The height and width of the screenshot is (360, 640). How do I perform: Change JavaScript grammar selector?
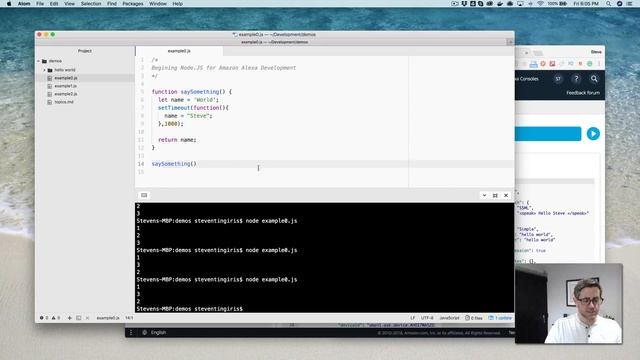449,318
